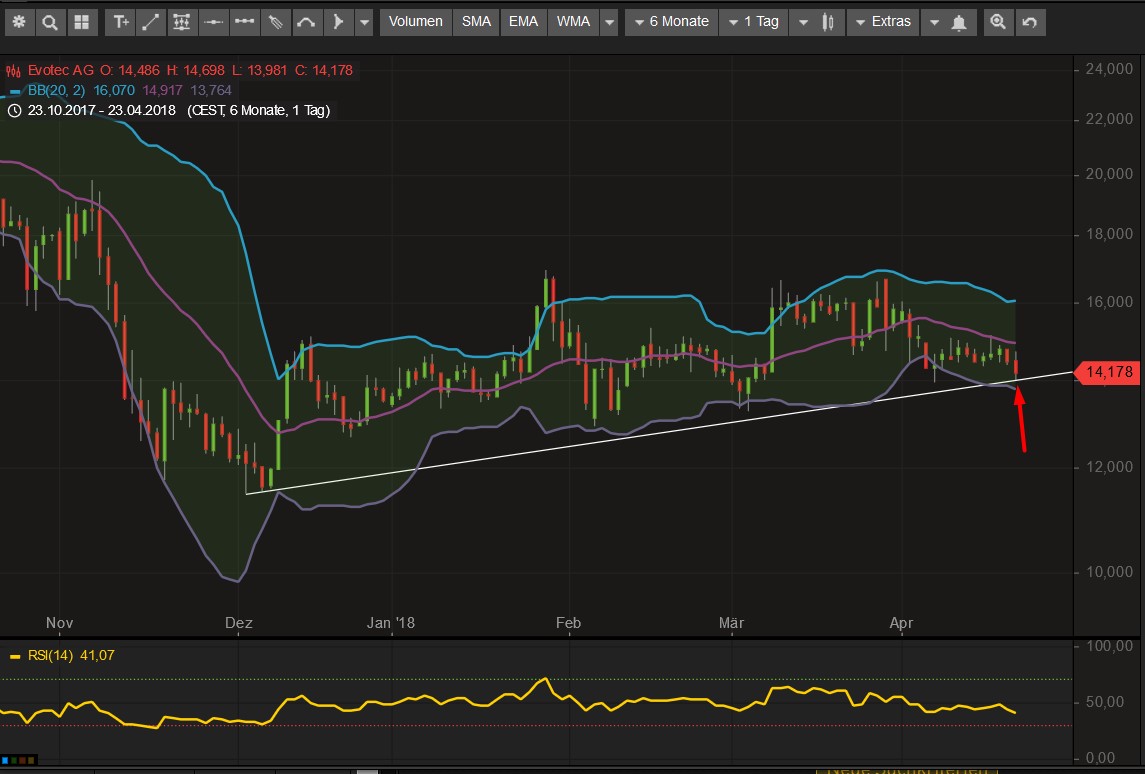The image size is (1145, 774).
Task: Select the trend line drawing tool
Action: [151, 22]
